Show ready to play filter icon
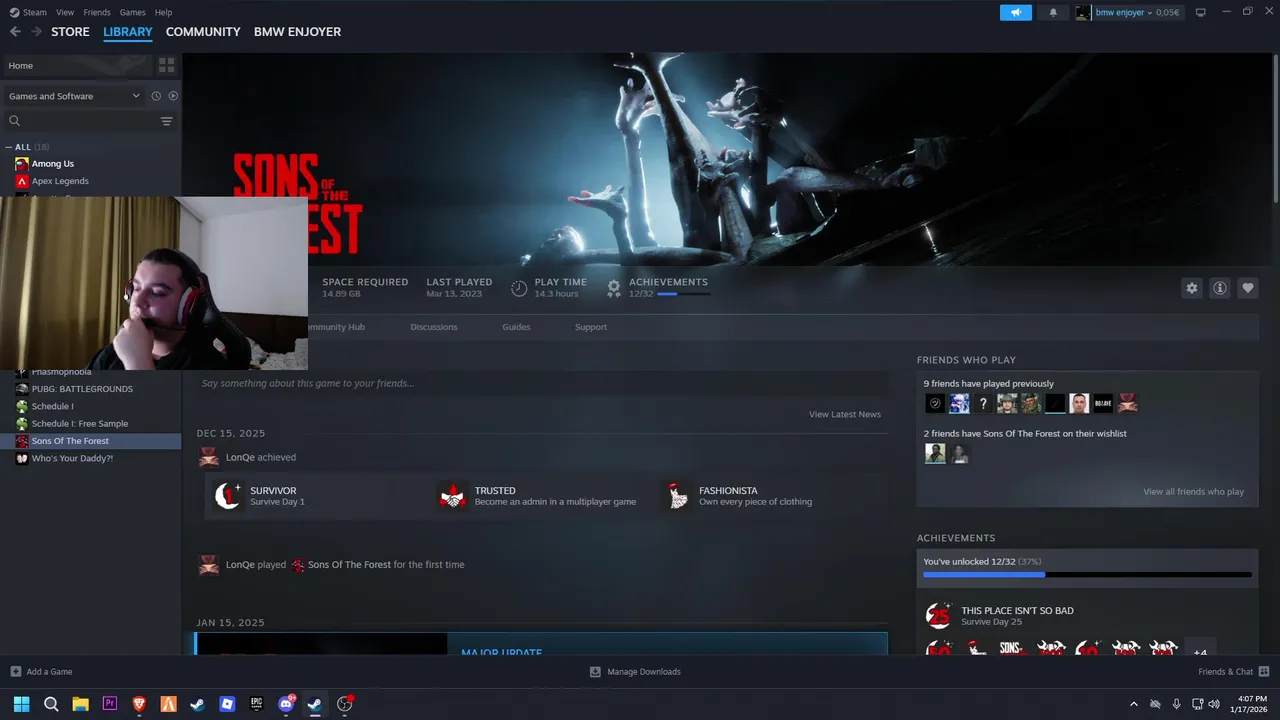The height and width of the screenshot is (720, 1280). [173, 96]
